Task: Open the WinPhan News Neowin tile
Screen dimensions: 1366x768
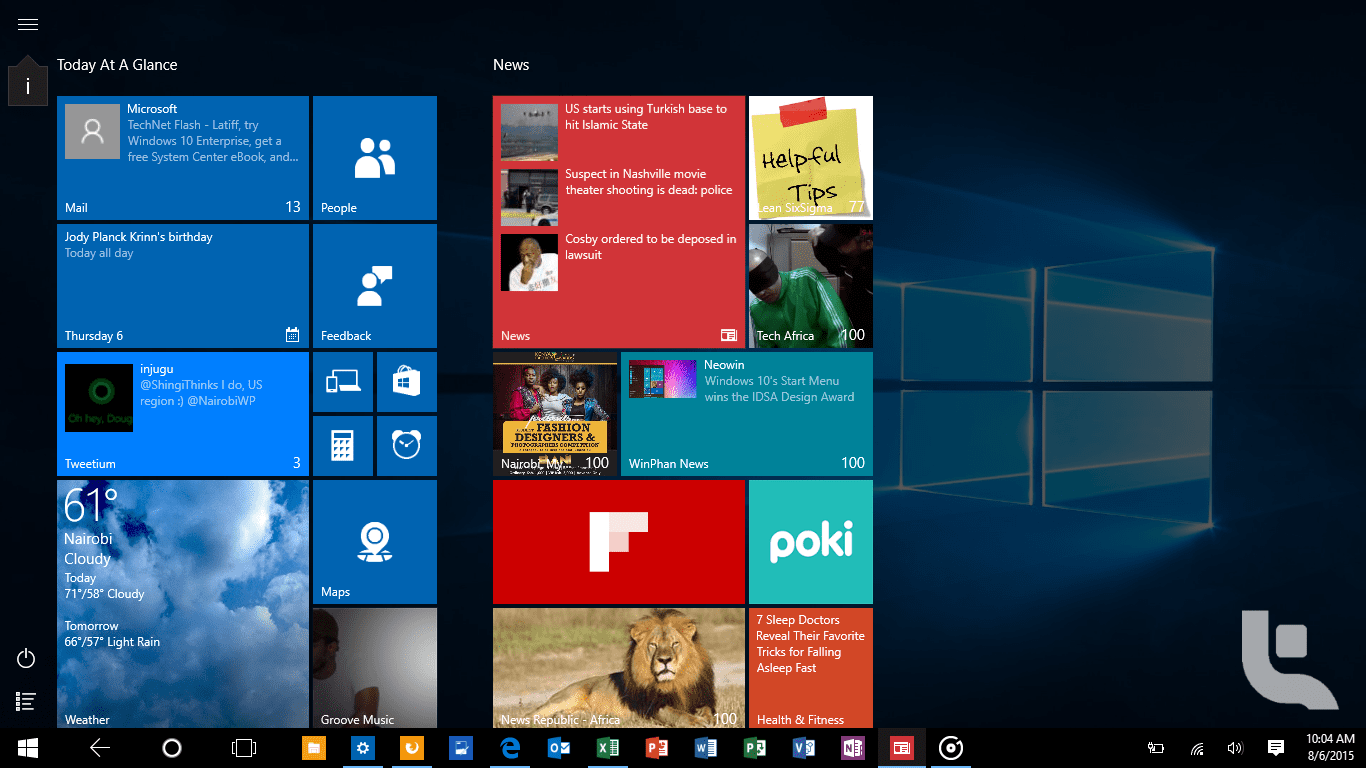Action: pos(747,414)
